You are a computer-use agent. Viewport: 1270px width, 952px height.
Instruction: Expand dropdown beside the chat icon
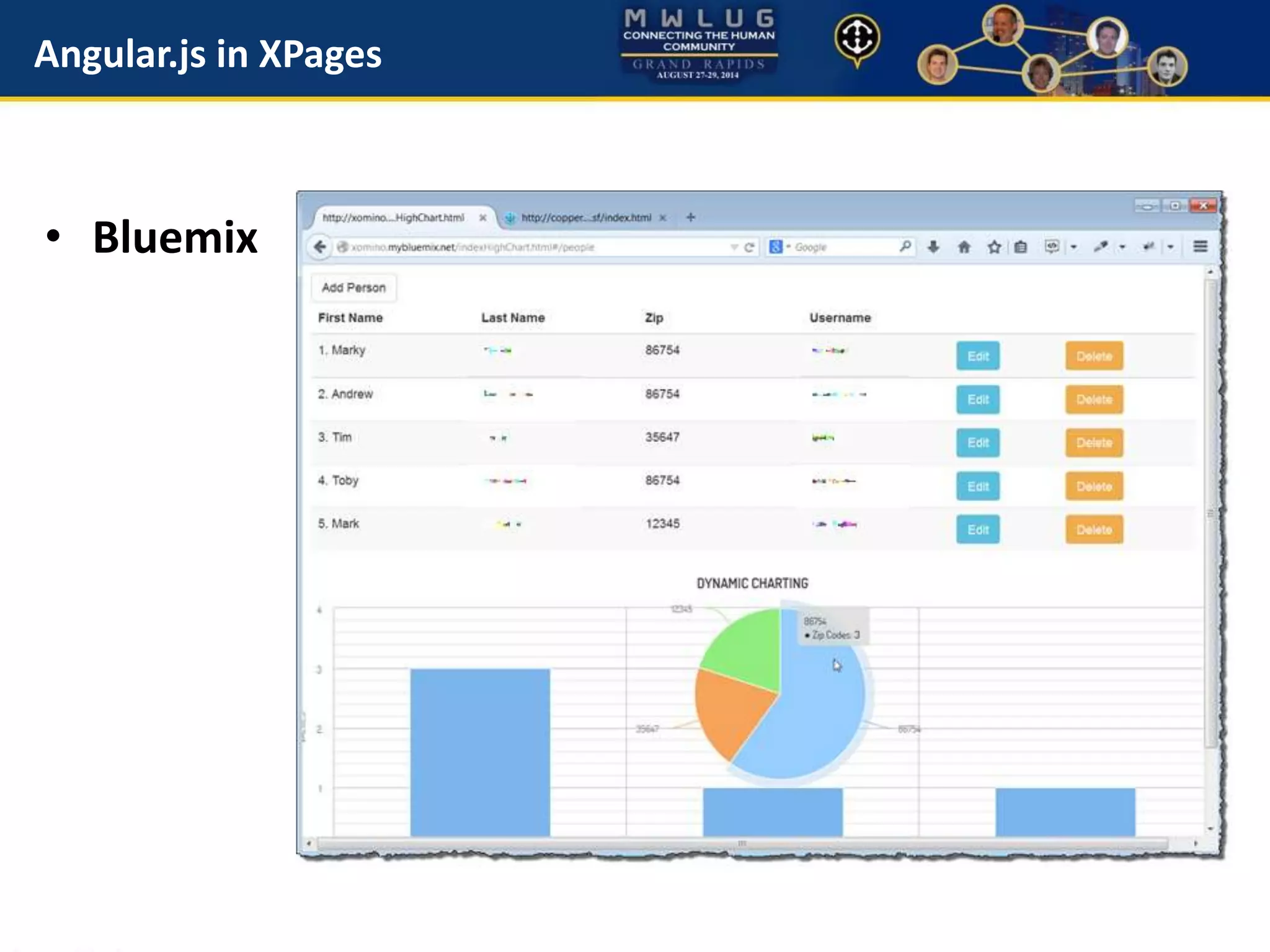(1073, 247)
